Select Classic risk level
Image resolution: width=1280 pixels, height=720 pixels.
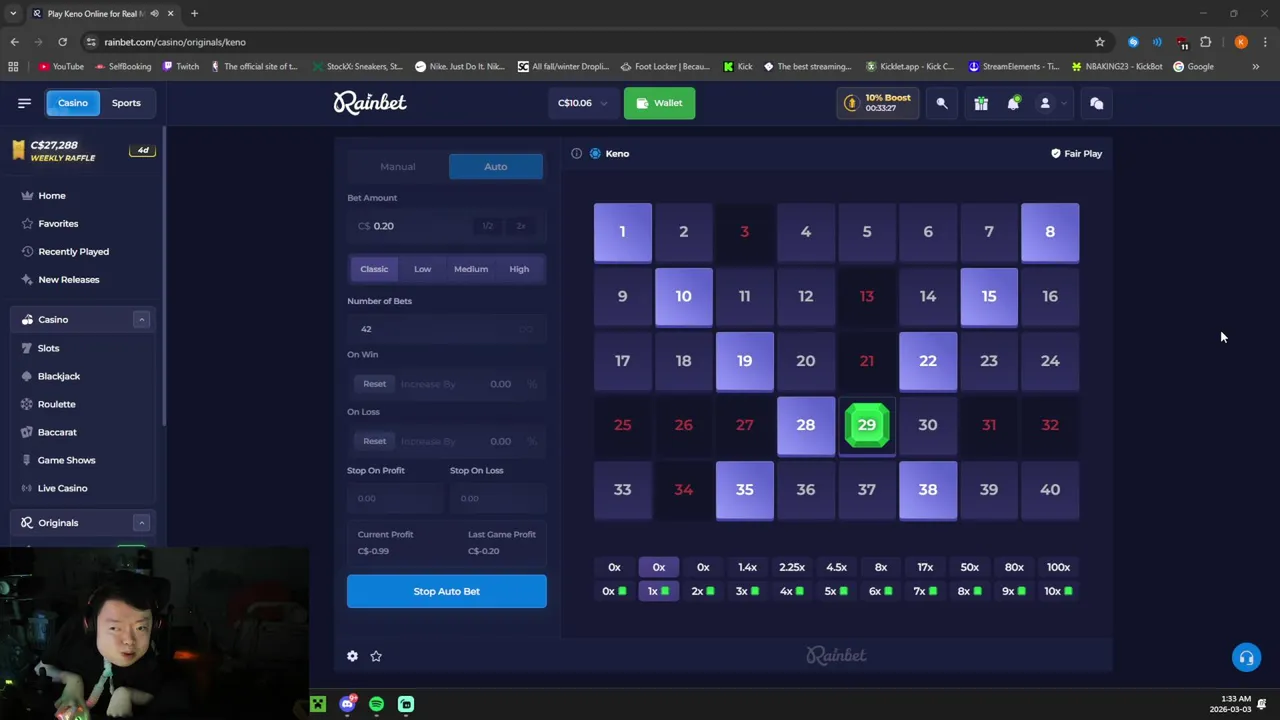click(374, 269)
